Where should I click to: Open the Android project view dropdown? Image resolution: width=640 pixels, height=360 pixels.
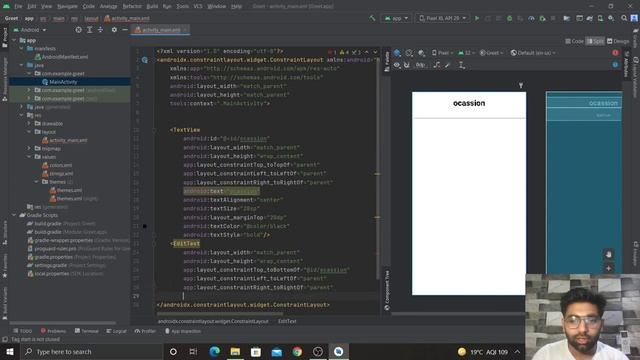click(30, 30)
